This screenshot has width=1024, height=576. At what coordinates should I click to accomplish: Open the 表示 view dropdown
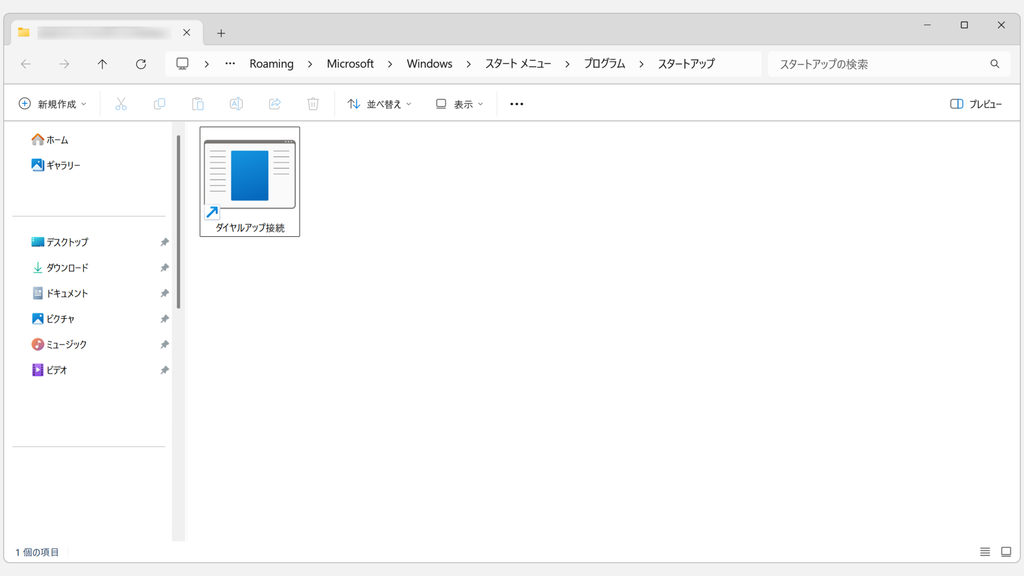pos(460,104)
